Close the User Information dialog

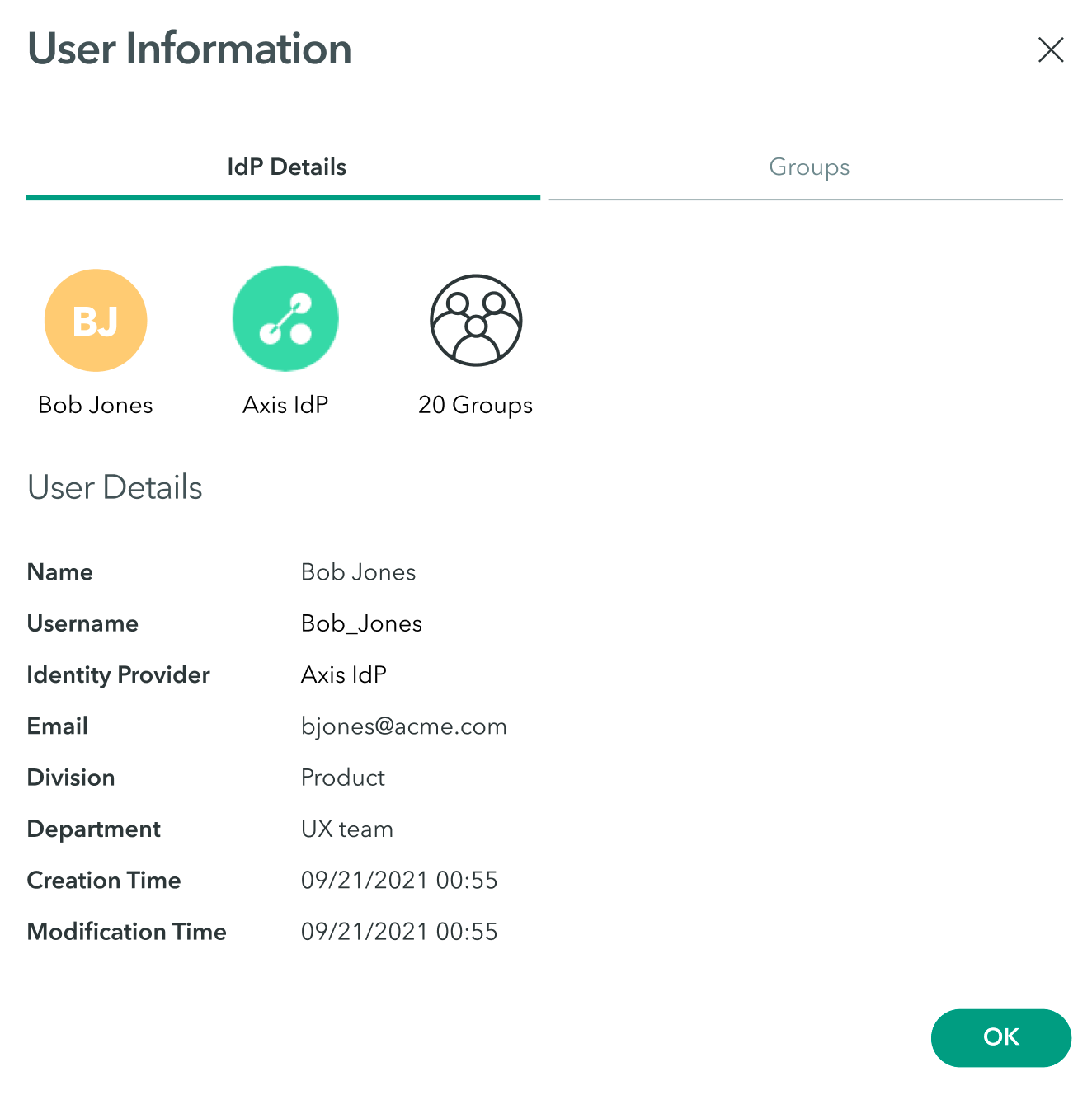[1051, 49]
